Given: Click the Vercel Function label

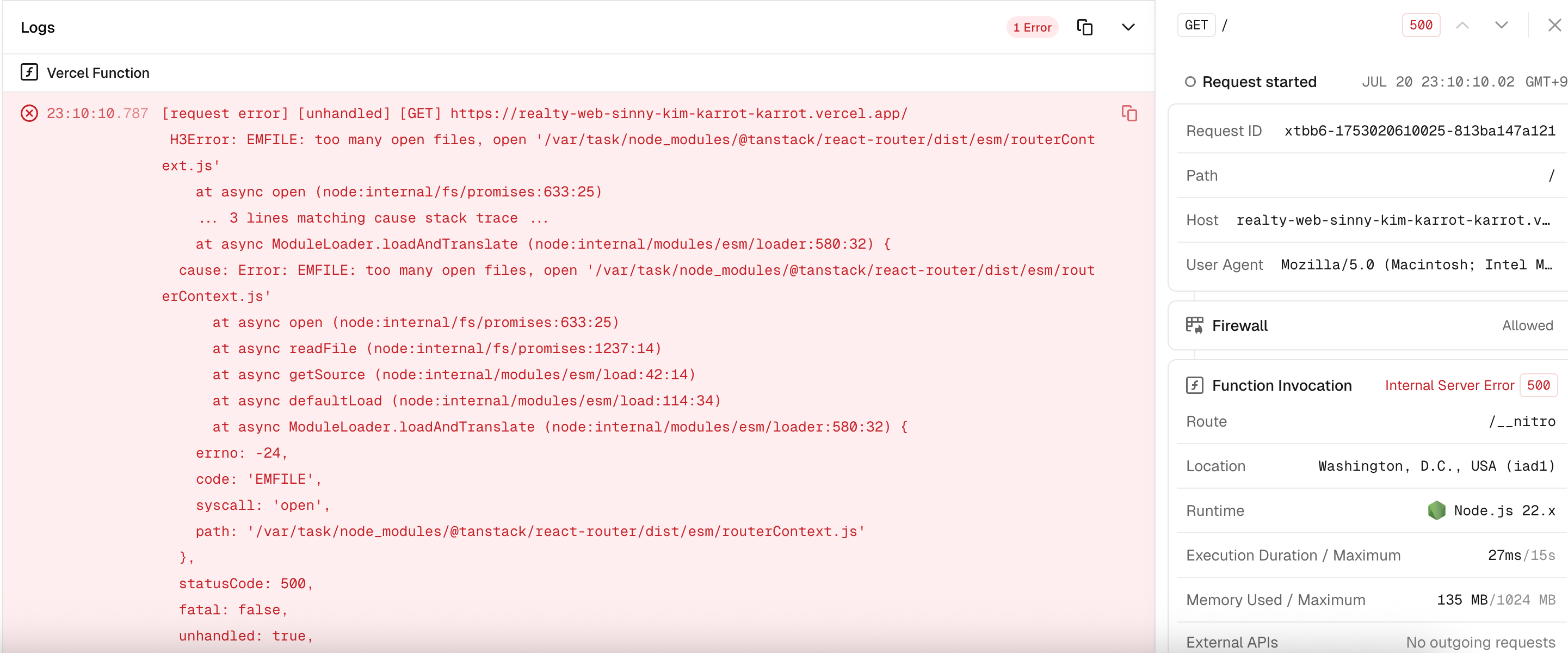Looking at the screenshot, I should (98, 73).
